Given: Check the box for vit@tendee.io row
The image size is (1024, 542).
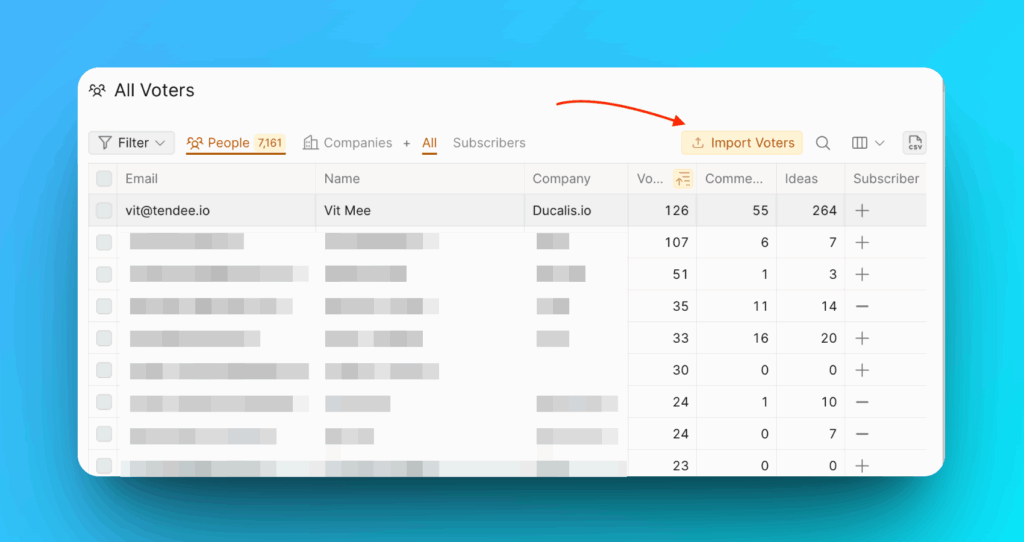Looking at the screenshot, I should click(104, 211).
